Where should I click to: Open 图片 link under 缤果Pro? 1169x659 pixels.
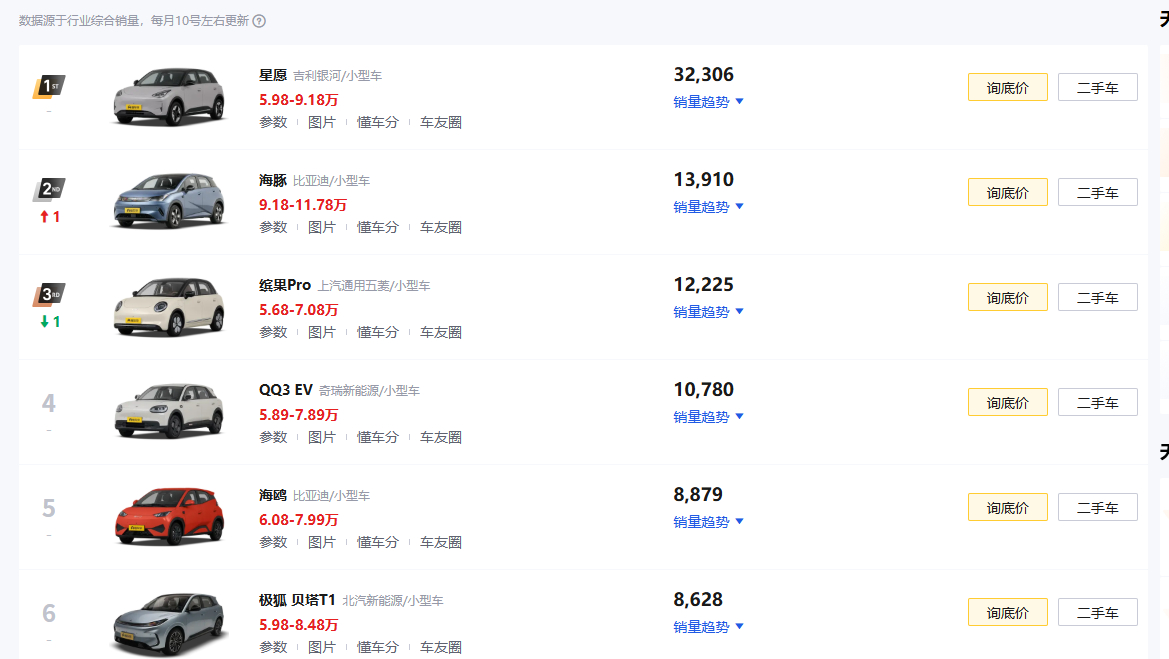321,332
